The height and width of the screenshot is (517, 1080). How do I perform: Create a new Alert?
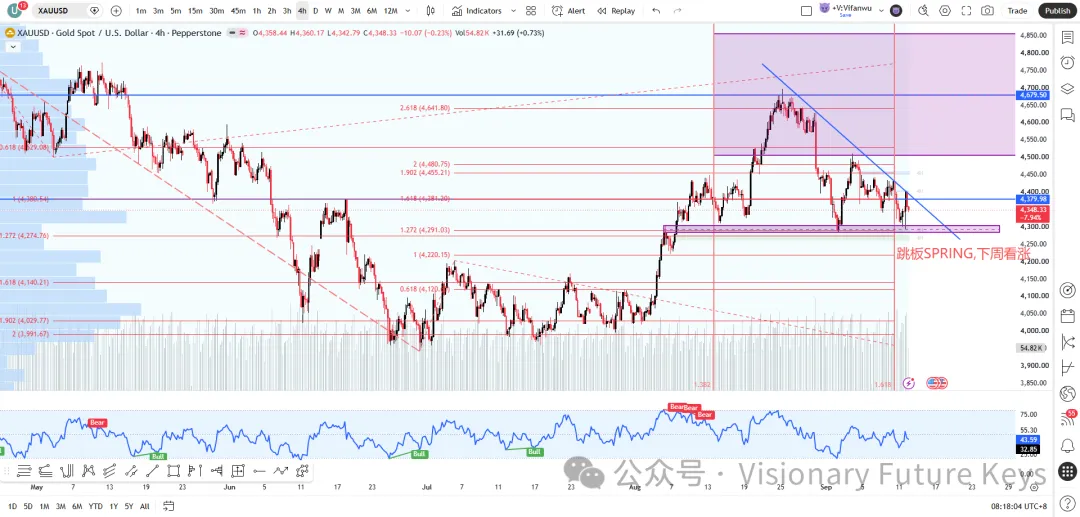point(569,11)
